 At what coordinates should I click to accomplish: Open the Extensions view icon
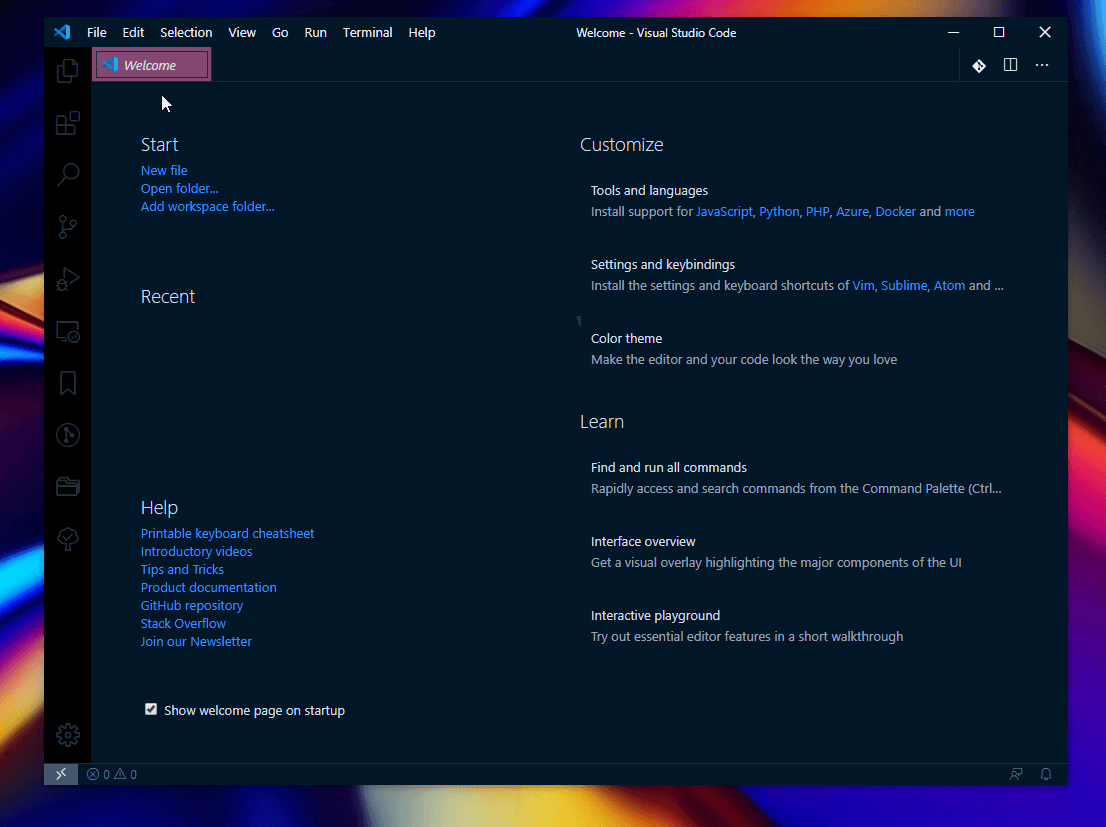coord(68,123)
